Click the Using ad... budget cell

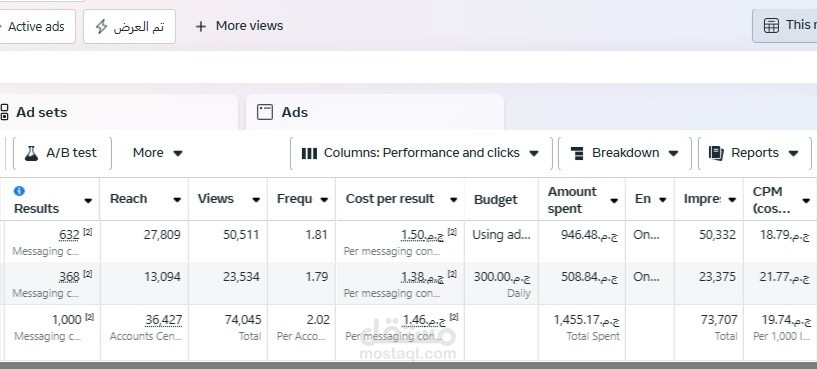[x=501, y=235]
